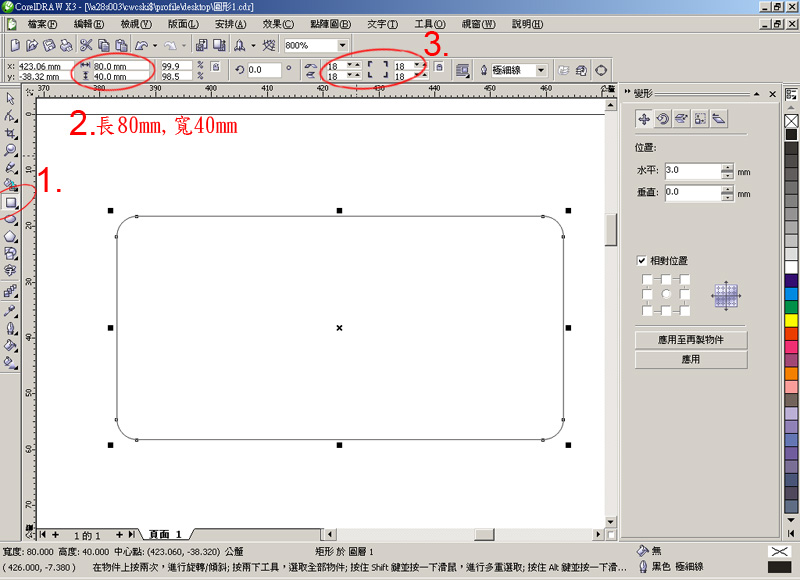The image size is (800, 580).
Task: Open the 編輯(E) menu
Action: pos(89,24)
